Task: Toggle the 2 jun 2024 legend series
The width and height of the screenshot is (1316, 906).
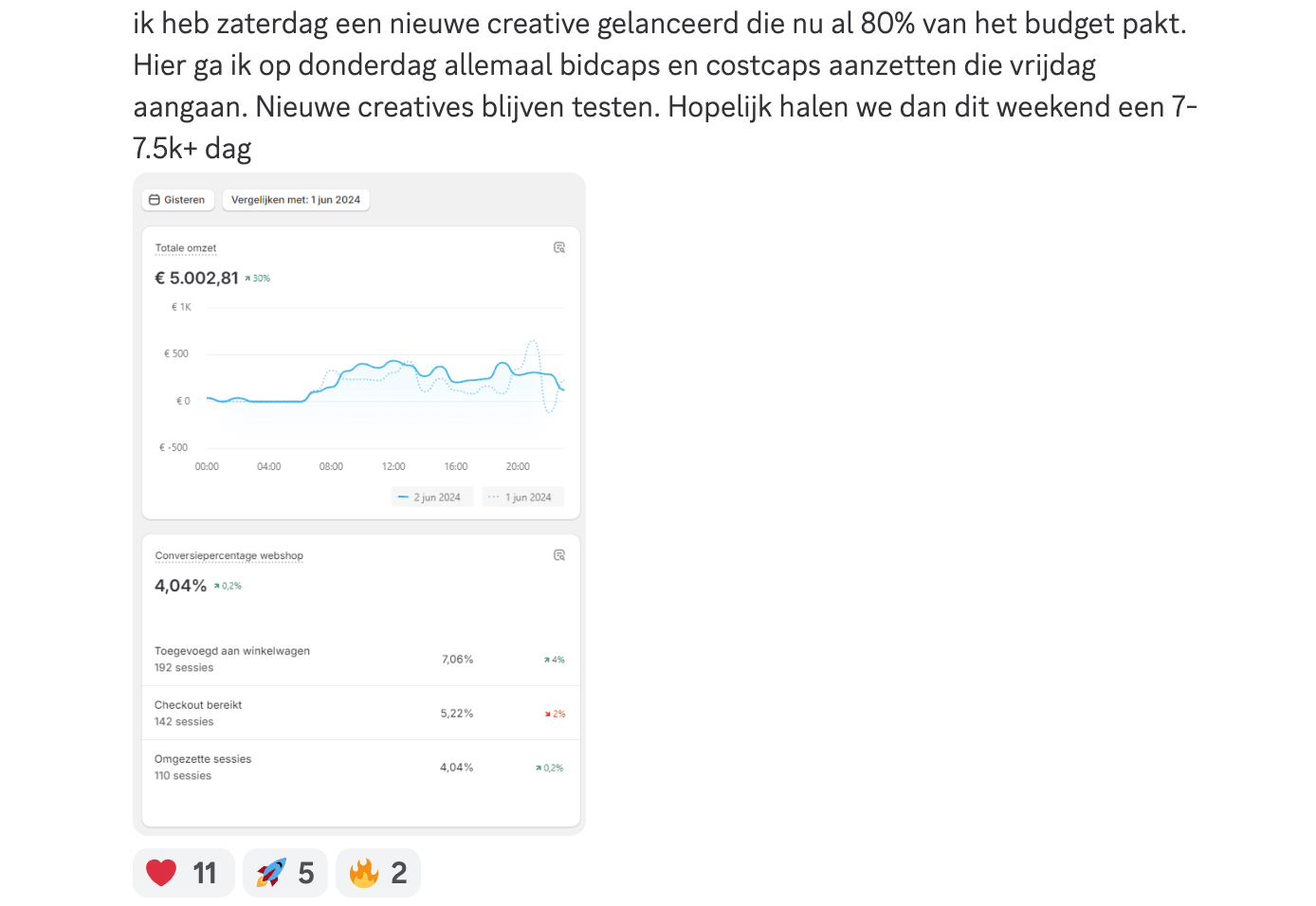Action: click(x=431, y=497)
